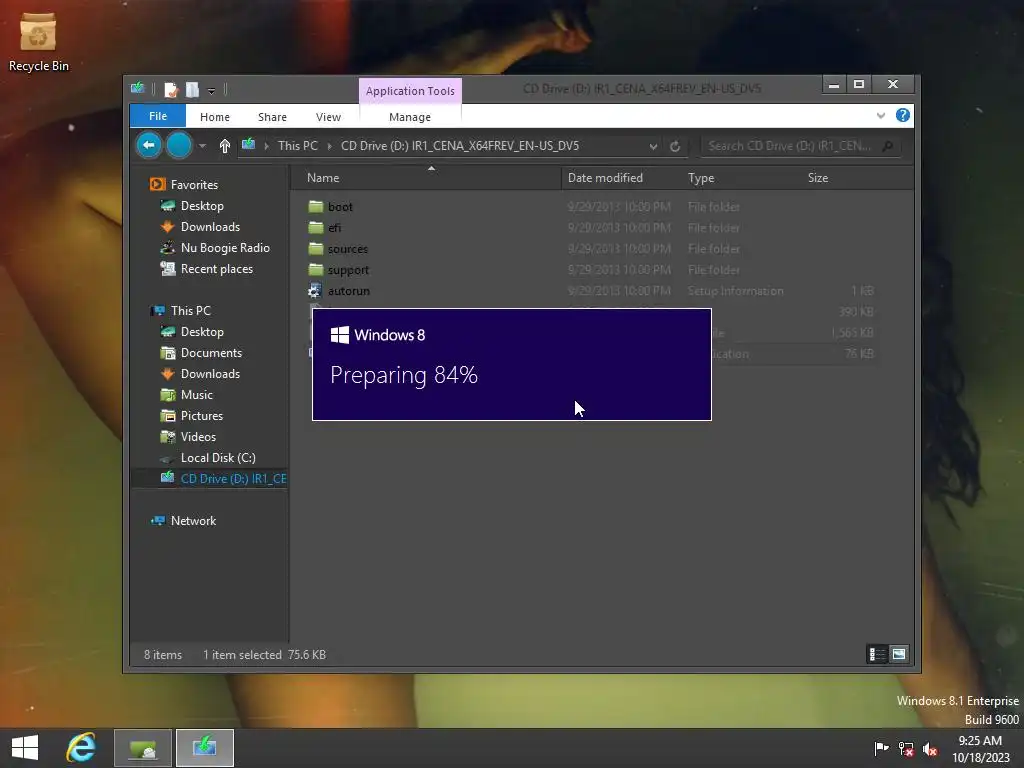This screenshot has height=768, width=1024.
Task: Open the File ribbon tab
Action: pyautogui.click(x=157, y=116)
